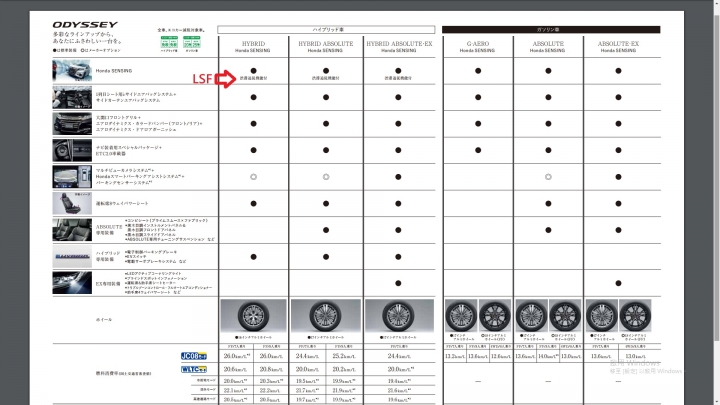Click the power seat row thumbnail
The image size is (720, 405).
click(72, 203)
